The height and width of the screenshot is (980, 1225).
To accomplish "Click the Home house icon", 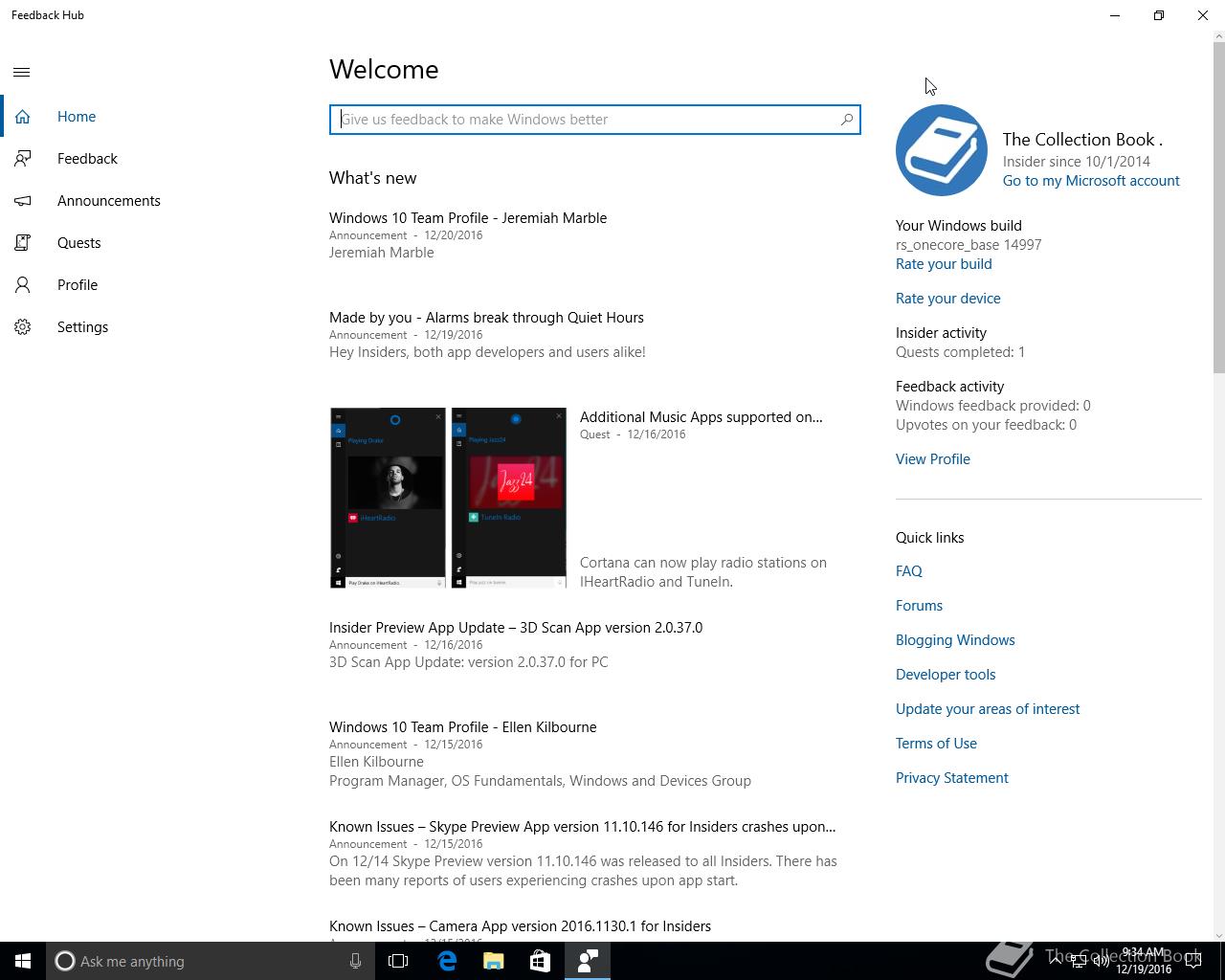I will click(x=22, y=117).
